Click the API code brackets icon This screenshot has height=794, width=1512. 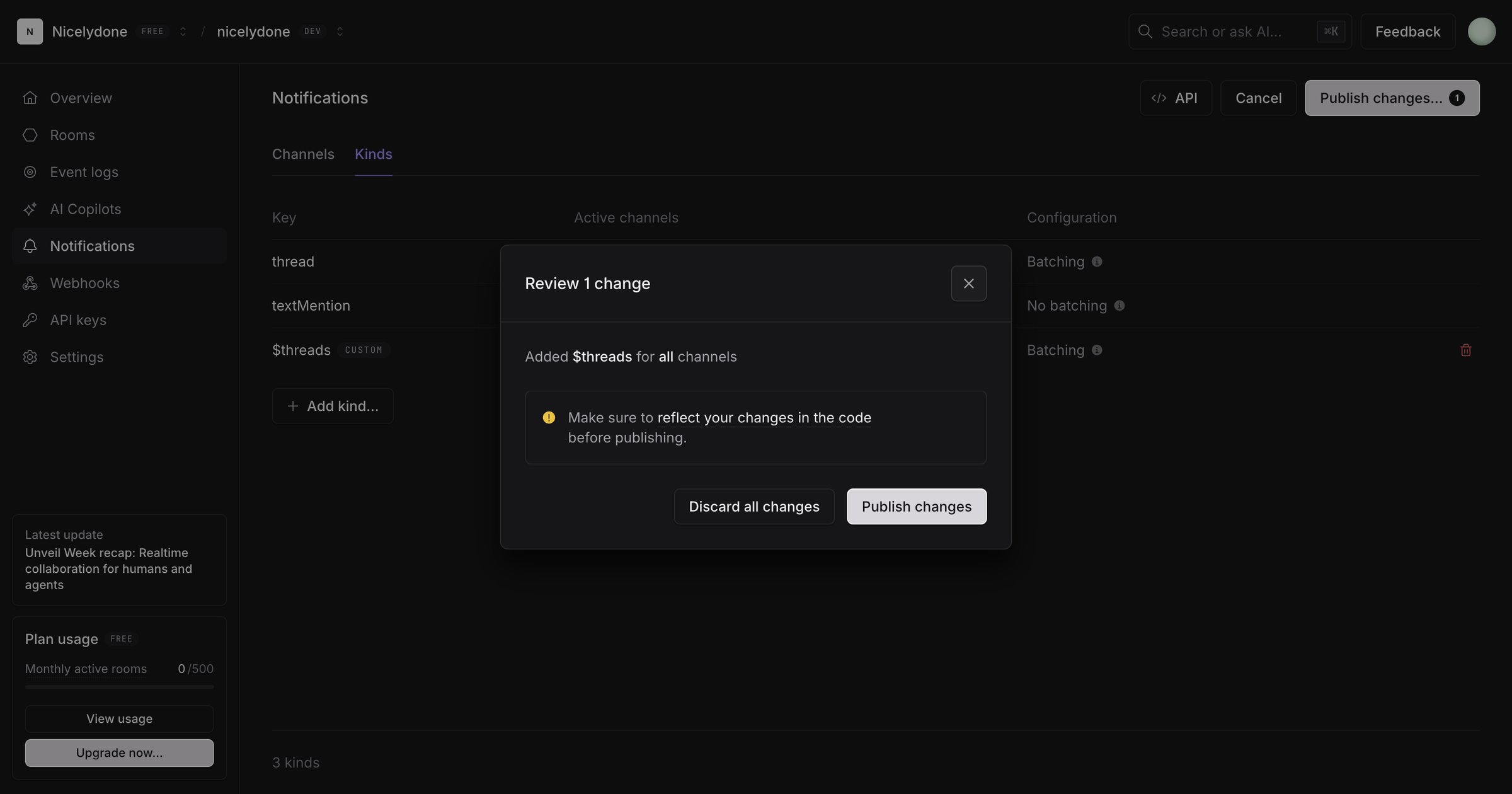coord(1159,98)
